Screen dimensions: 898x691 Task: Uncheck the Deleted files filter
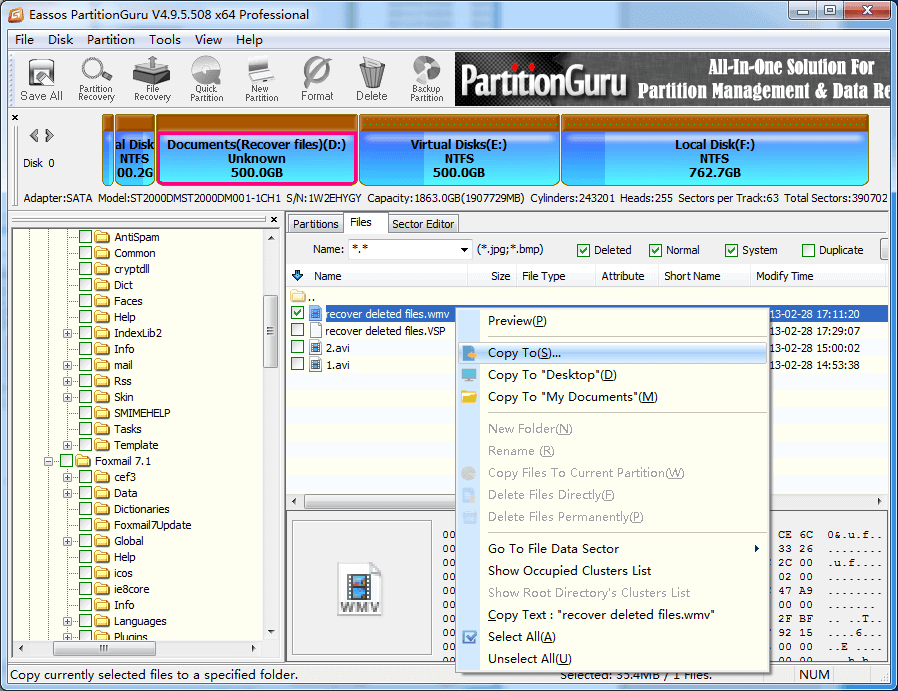coord(584,250)
